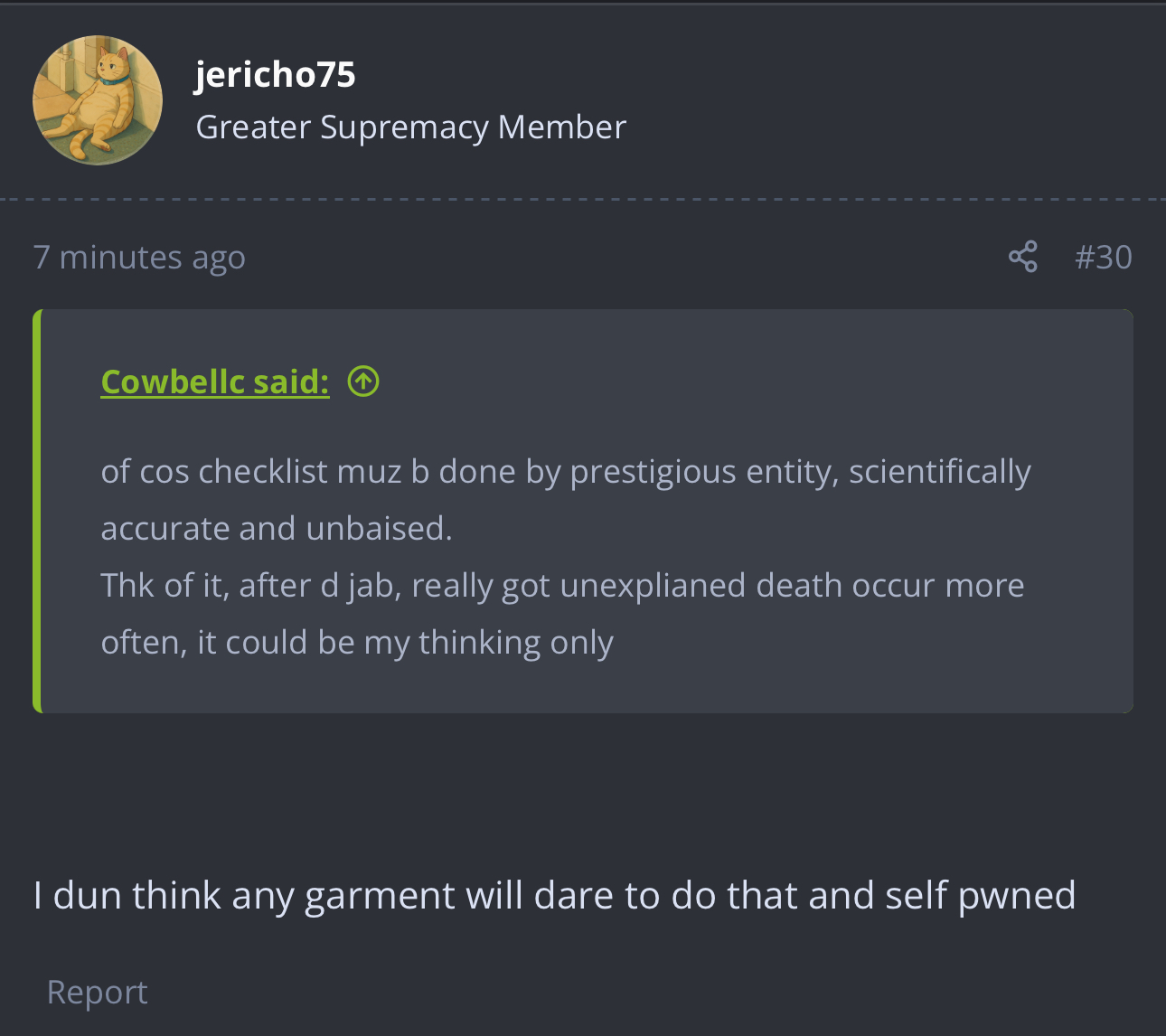The image size is (1166, 1036).
Task: Click the quoted line starting "Thk of it"
Action: point(562,586)
